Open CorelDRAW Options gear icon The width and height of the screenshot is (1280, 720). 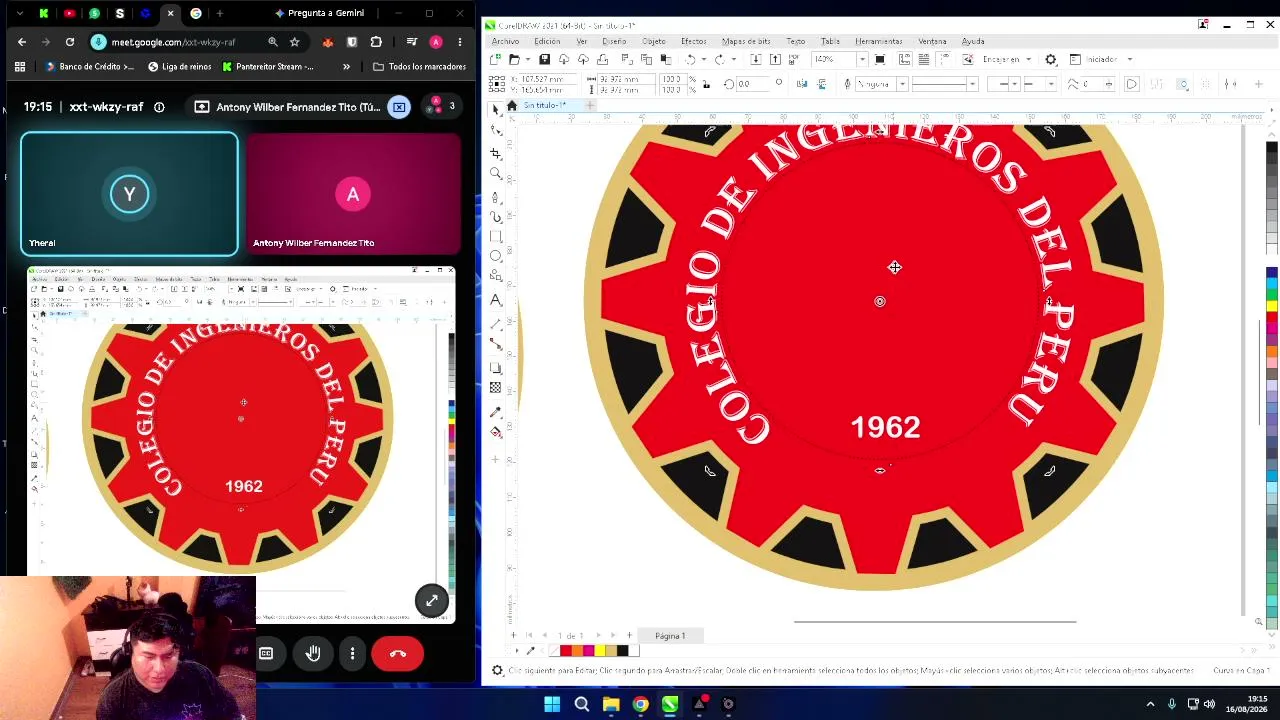[x=1051, y=59]
